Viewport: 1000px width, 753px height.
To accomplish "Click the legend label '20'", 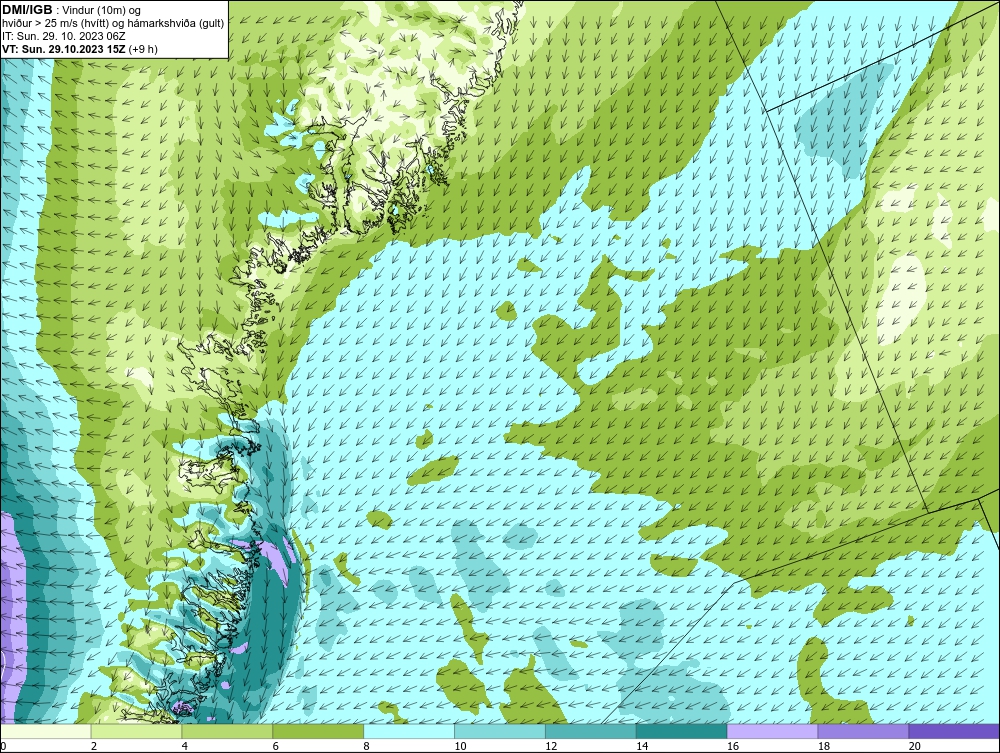I will coord(915,746).
